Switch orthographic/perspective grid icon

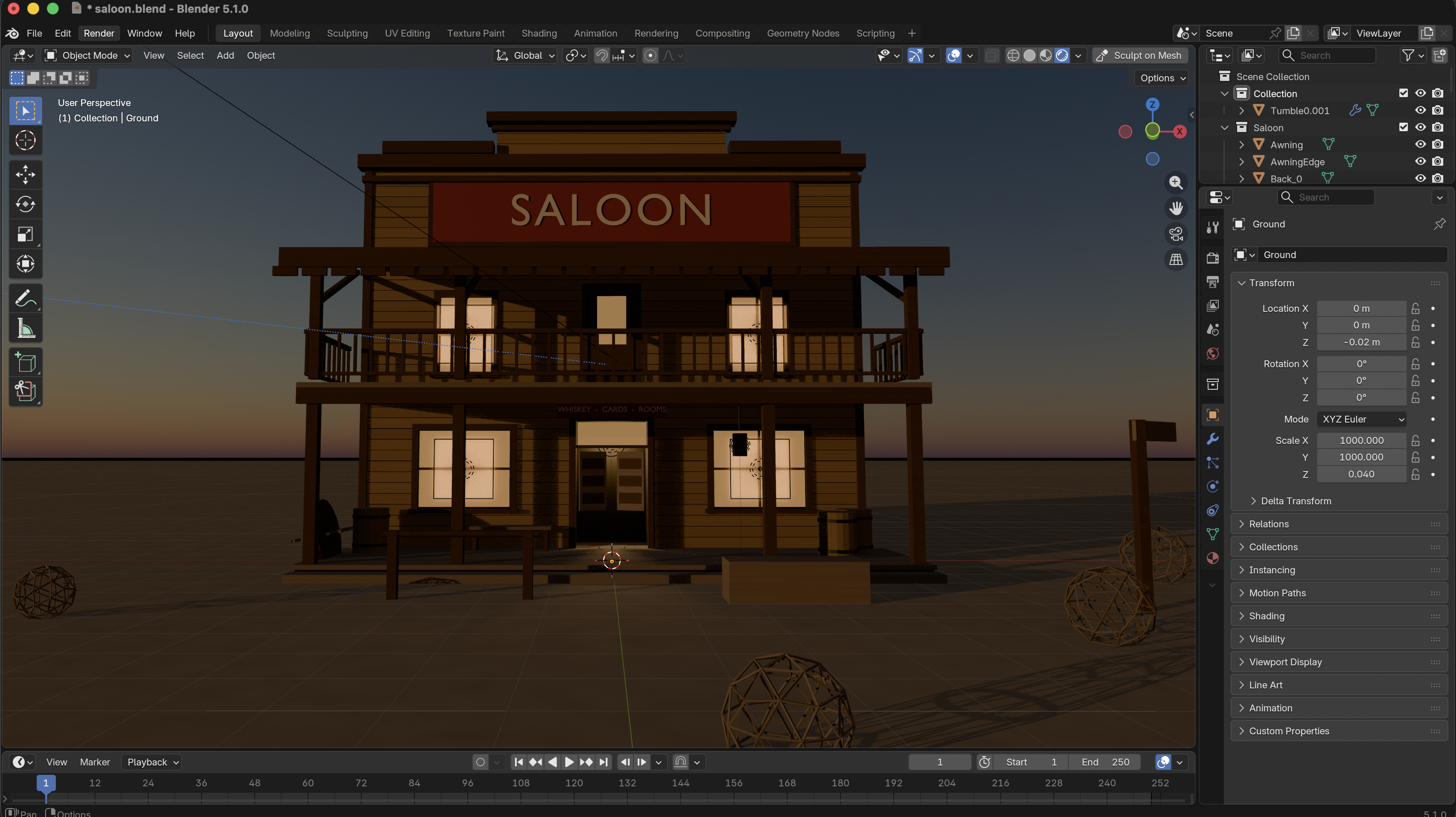(x=1176, y=259)
